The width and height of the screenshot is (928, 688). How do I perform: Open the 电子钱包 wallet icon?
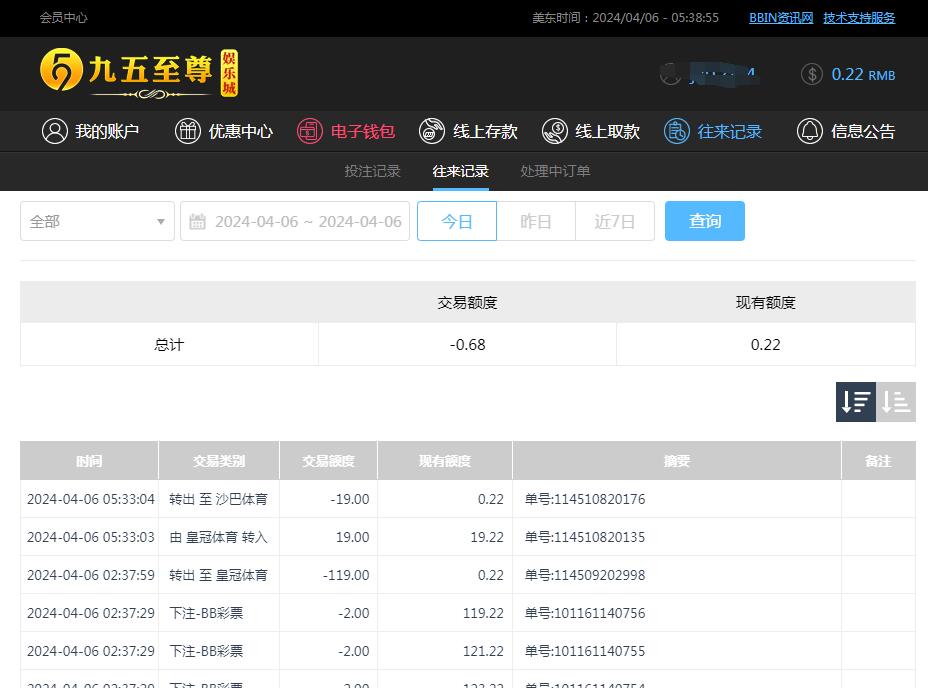[310, 131]
